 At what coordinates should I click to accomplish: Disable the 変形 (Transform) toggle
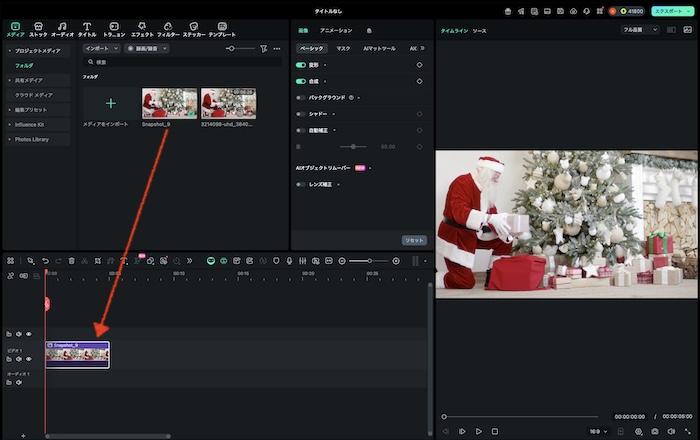(x=301, y=65)
